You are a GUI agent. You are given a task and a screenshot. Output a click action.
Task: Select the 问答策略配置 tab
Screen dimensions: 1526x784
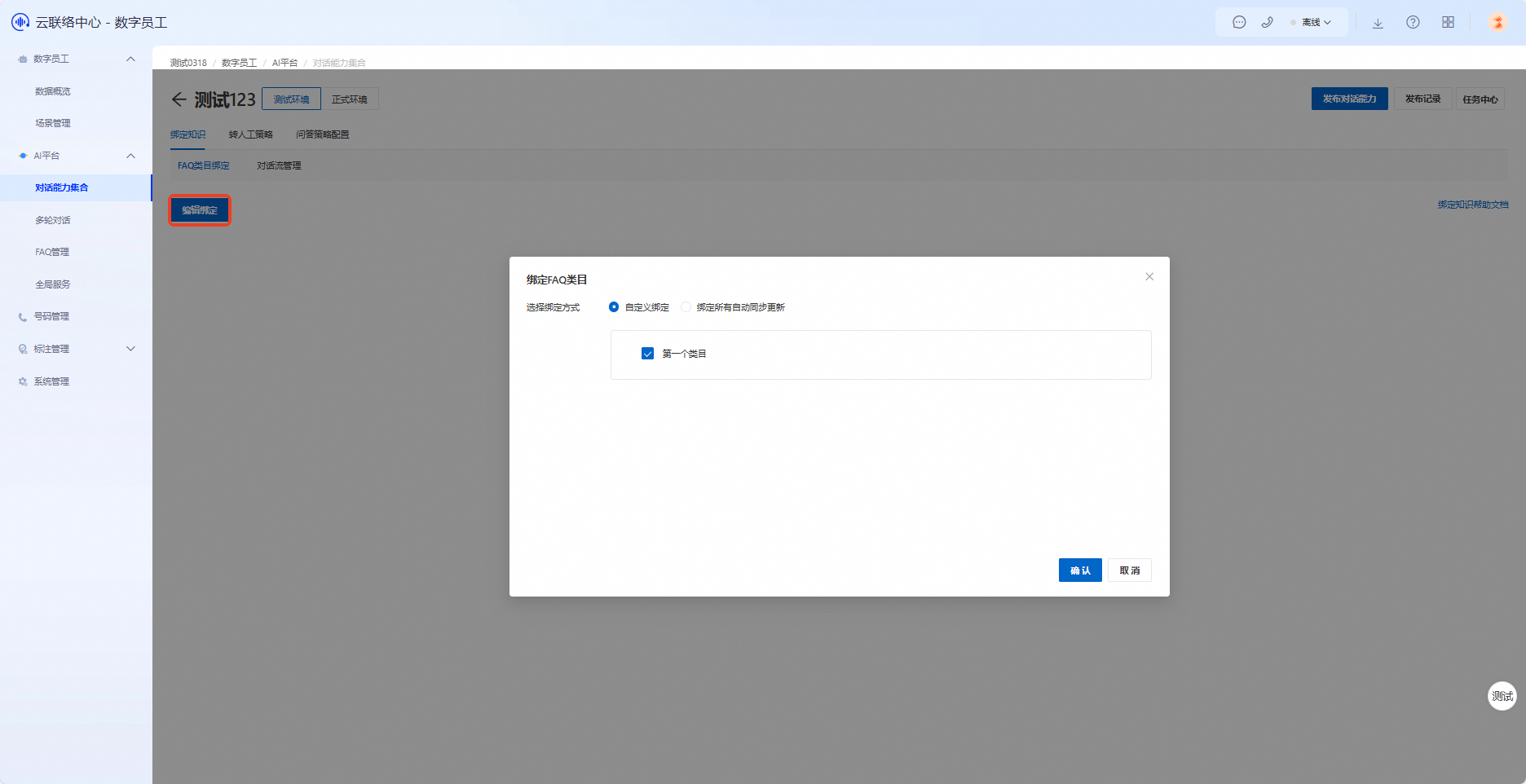tap(323, 134)
